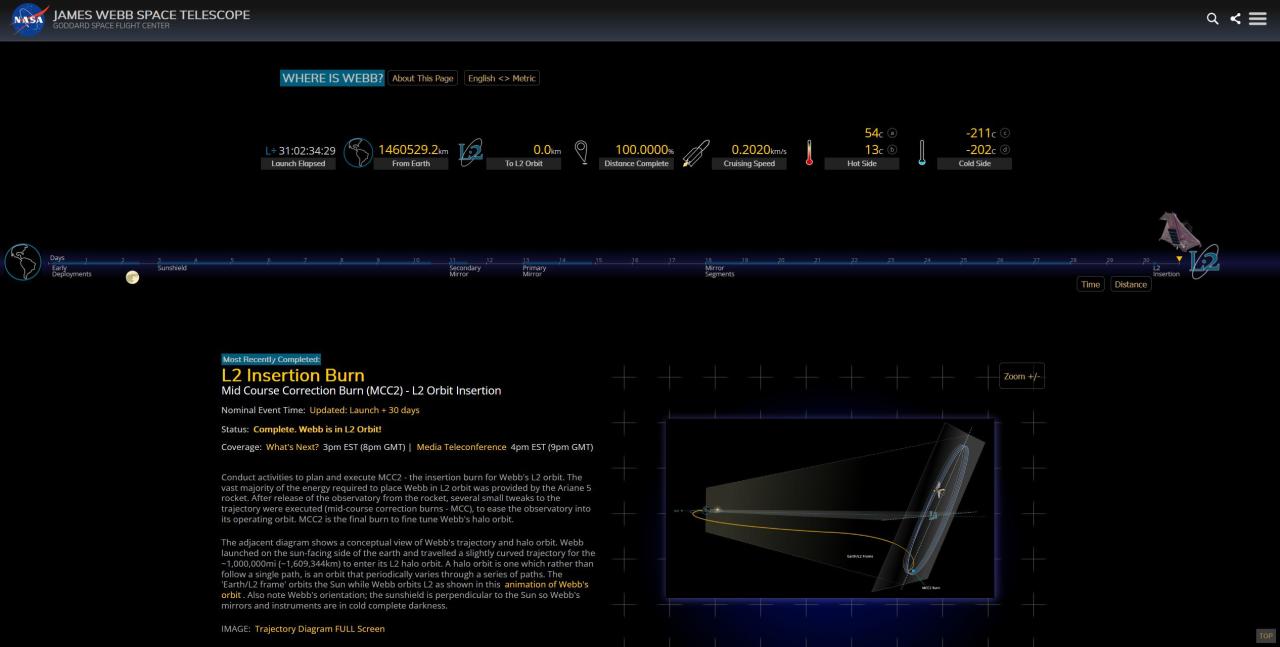Click the Webb telescope icon on timeline
Screen dimensions: 1280x647
point(1179,231)
